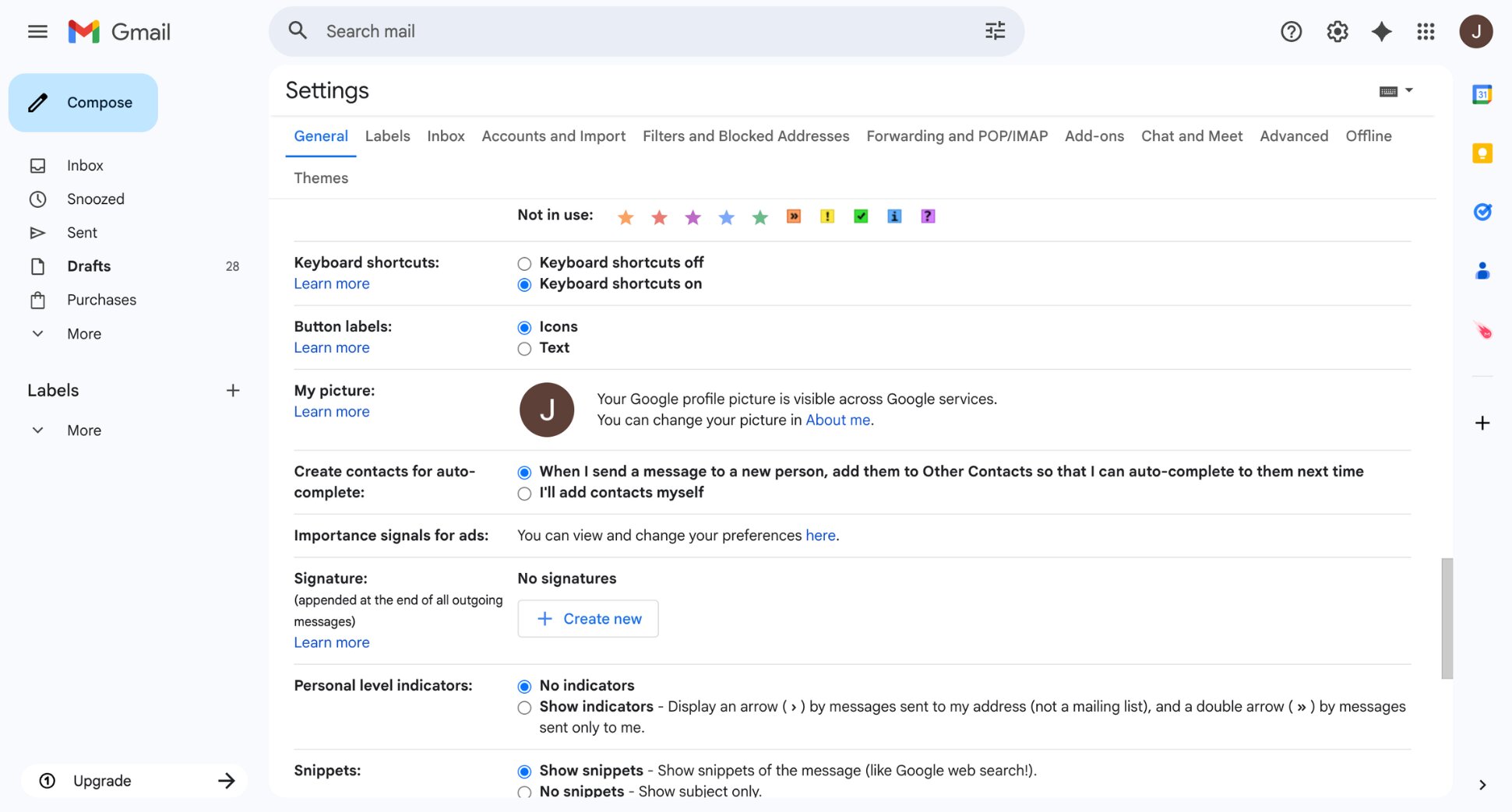Learn more about Signature
Screen dimensions: 1512x812
[x=331, y=643]
